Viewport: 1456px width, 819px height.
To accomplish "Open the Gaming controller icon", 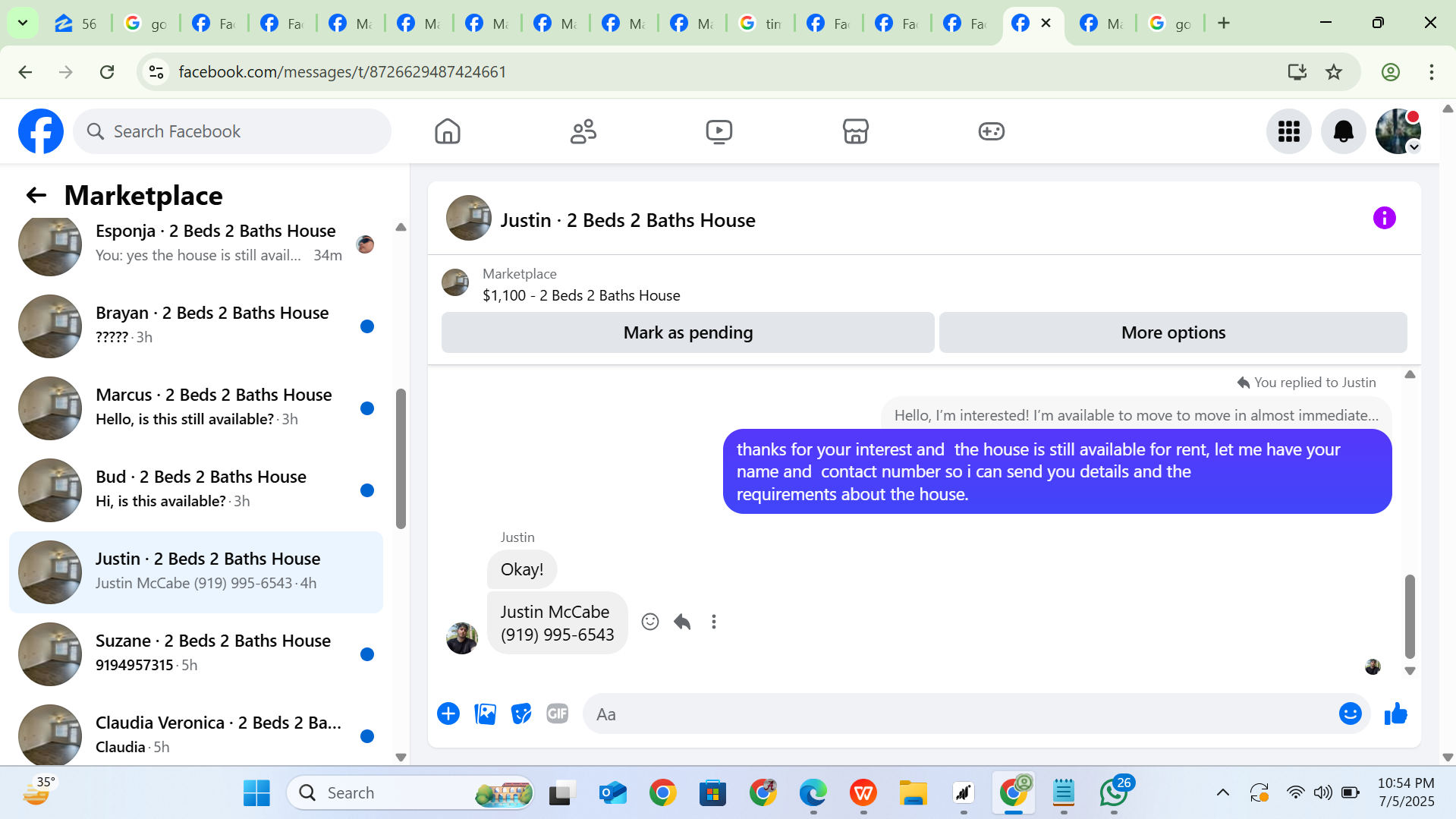I will pyautogui.click(x=991, y=131).
